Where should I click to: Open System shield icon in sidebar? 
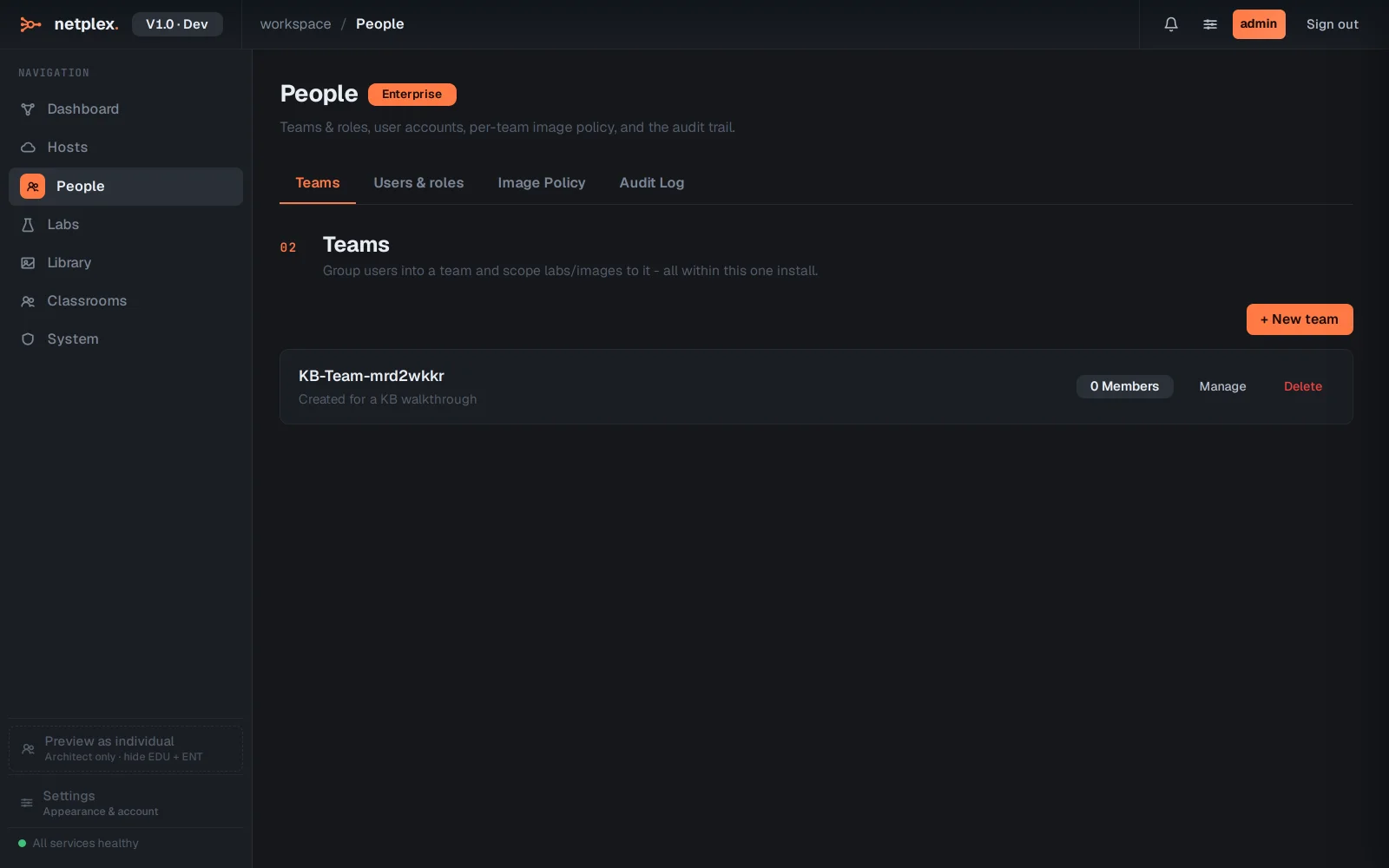click(28, 339)
